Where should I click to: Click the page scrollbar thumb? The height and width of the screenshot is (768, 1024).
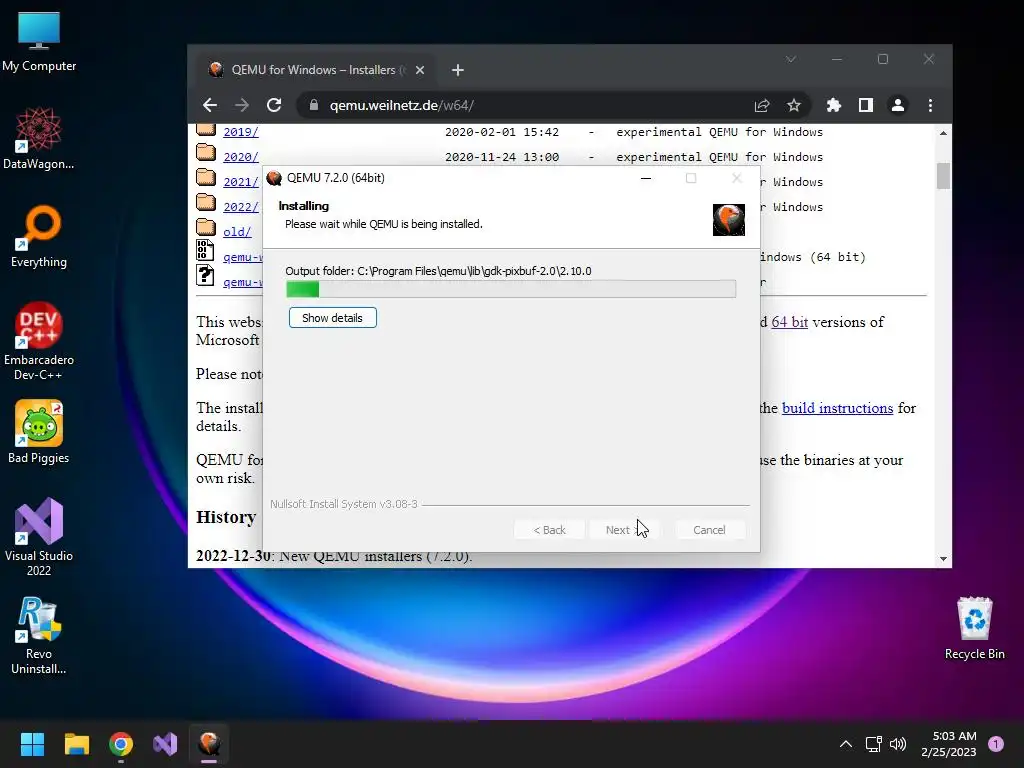(943, 176)
